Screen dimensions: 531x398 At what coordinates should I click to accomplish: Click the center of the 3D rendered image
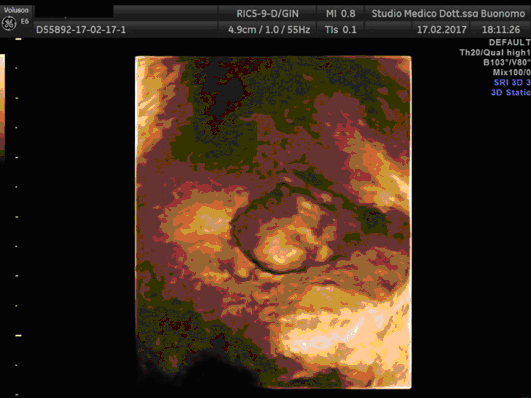click(x=273, y=222)
